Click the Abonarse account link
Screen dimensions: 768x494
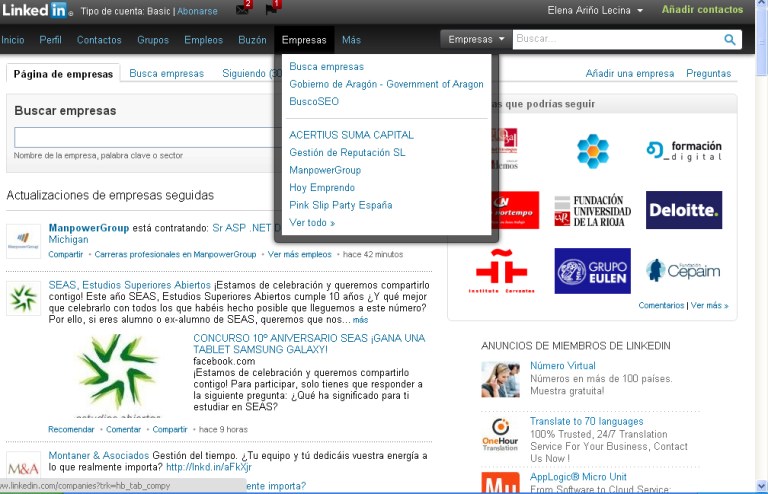tap(197, 11)
